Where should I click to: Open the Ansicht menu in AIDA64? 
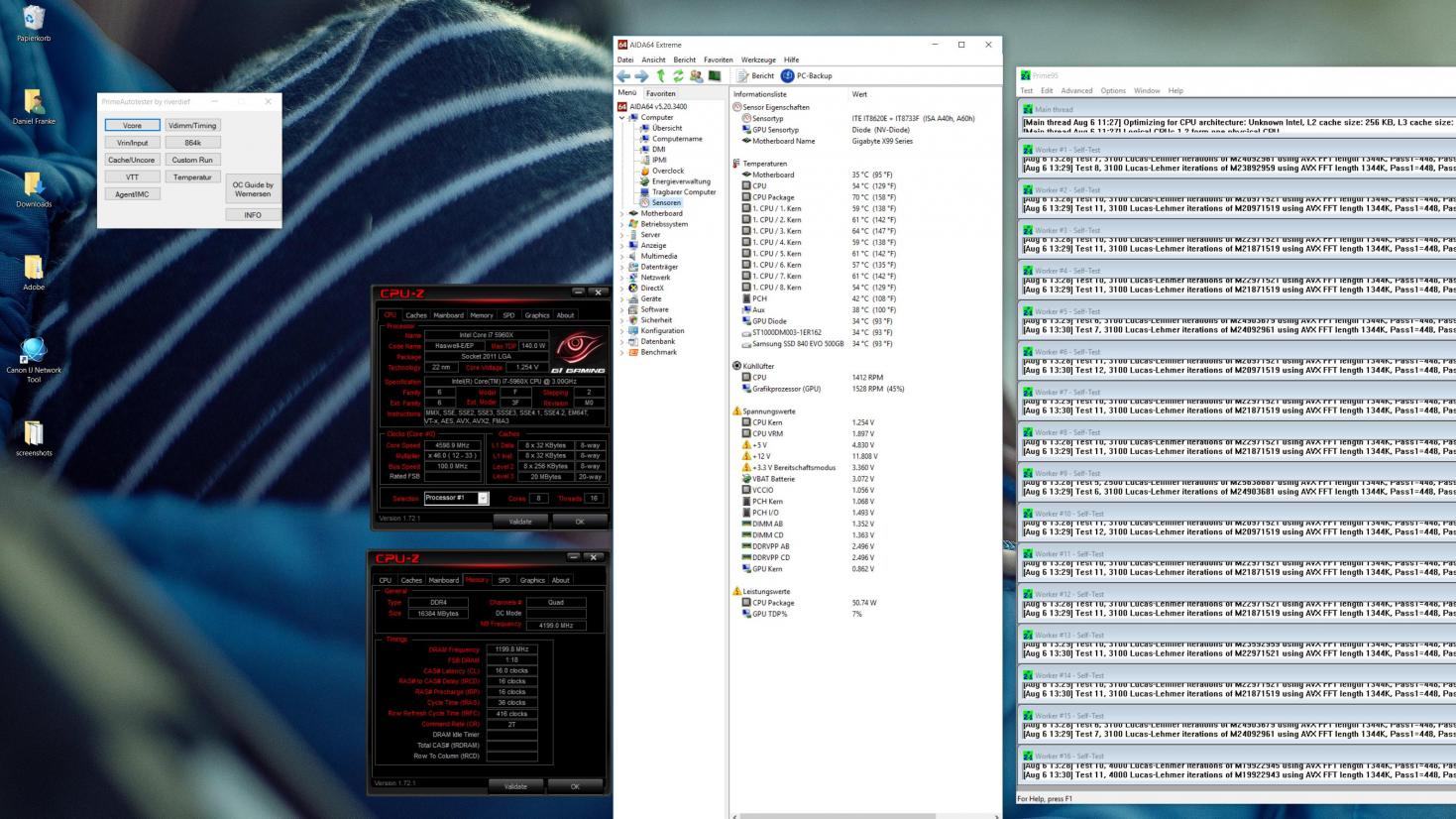click(653, 59)
